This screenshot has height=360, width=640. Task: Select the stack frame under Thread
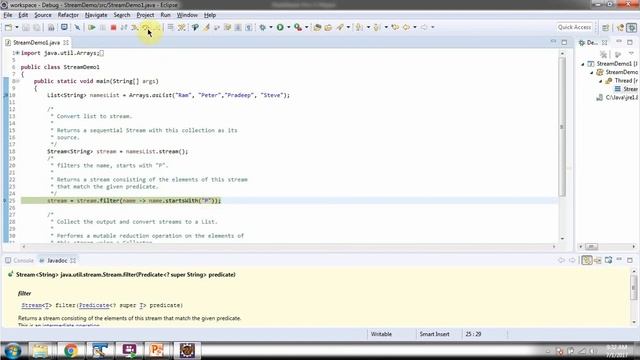627,89
